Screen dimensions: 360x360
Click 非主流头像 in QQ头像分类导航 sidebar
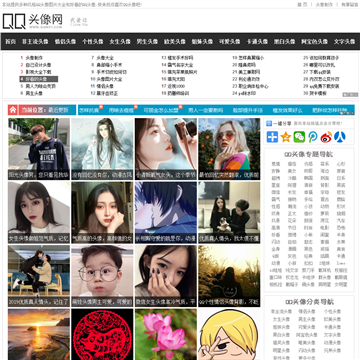(x=281, y=312)
